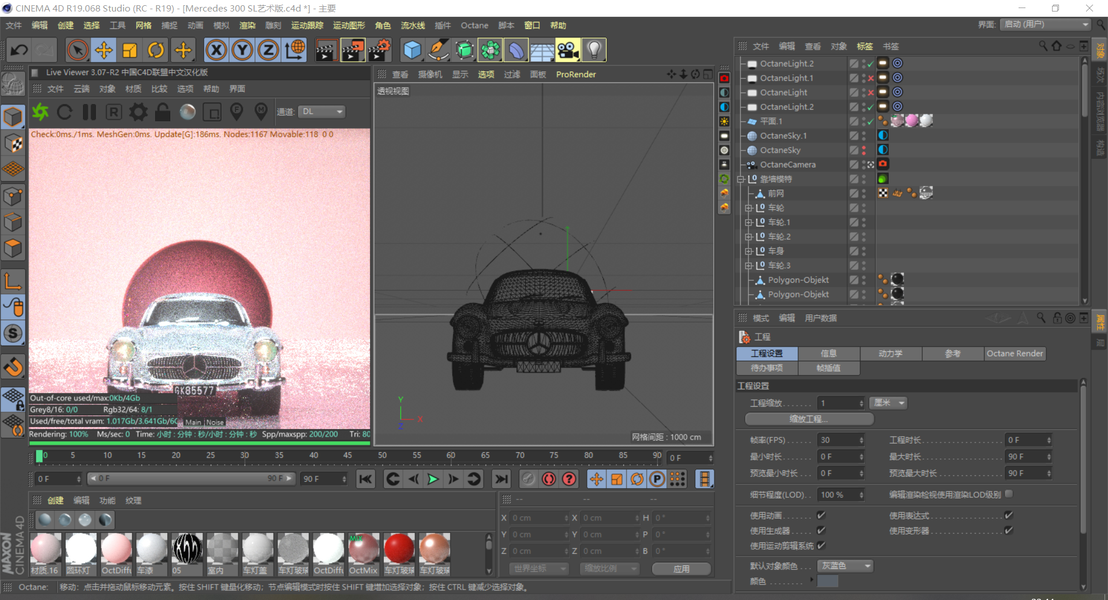
Task: Click the record keyframe button
Action: pyautogui.click(x=529, y=479)
